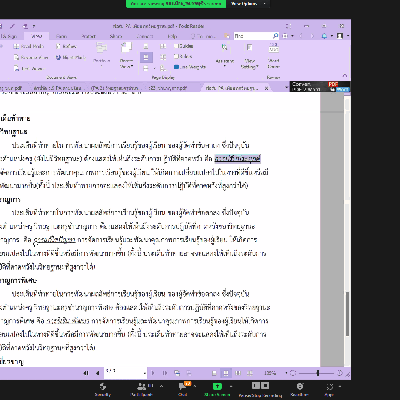Click the Find search magnifier icon
This screenshot has width=400, height=400.
click(275, 36)
